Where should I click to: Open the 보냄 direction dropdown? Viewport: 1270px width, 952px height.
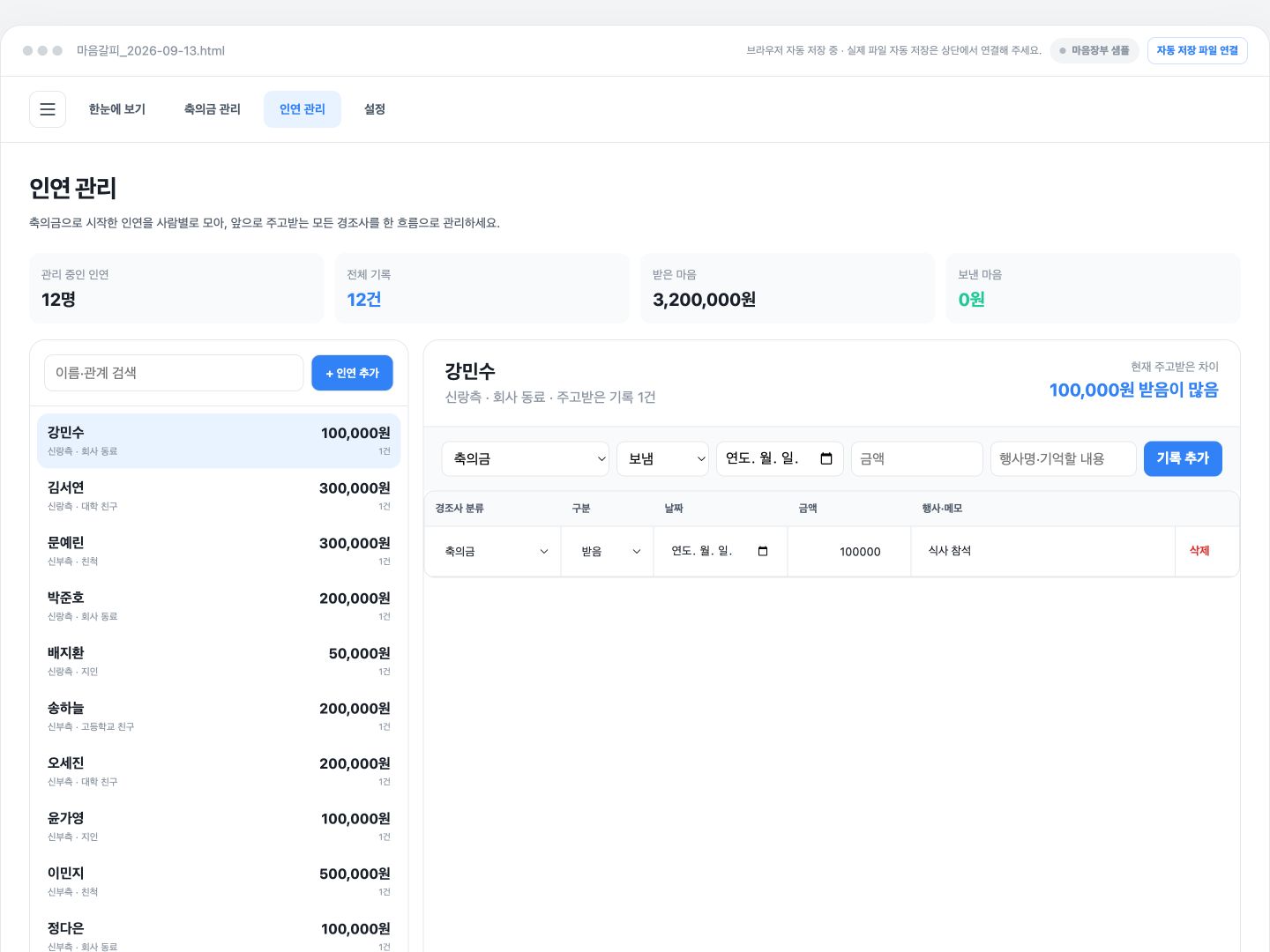tap(662, 458)
